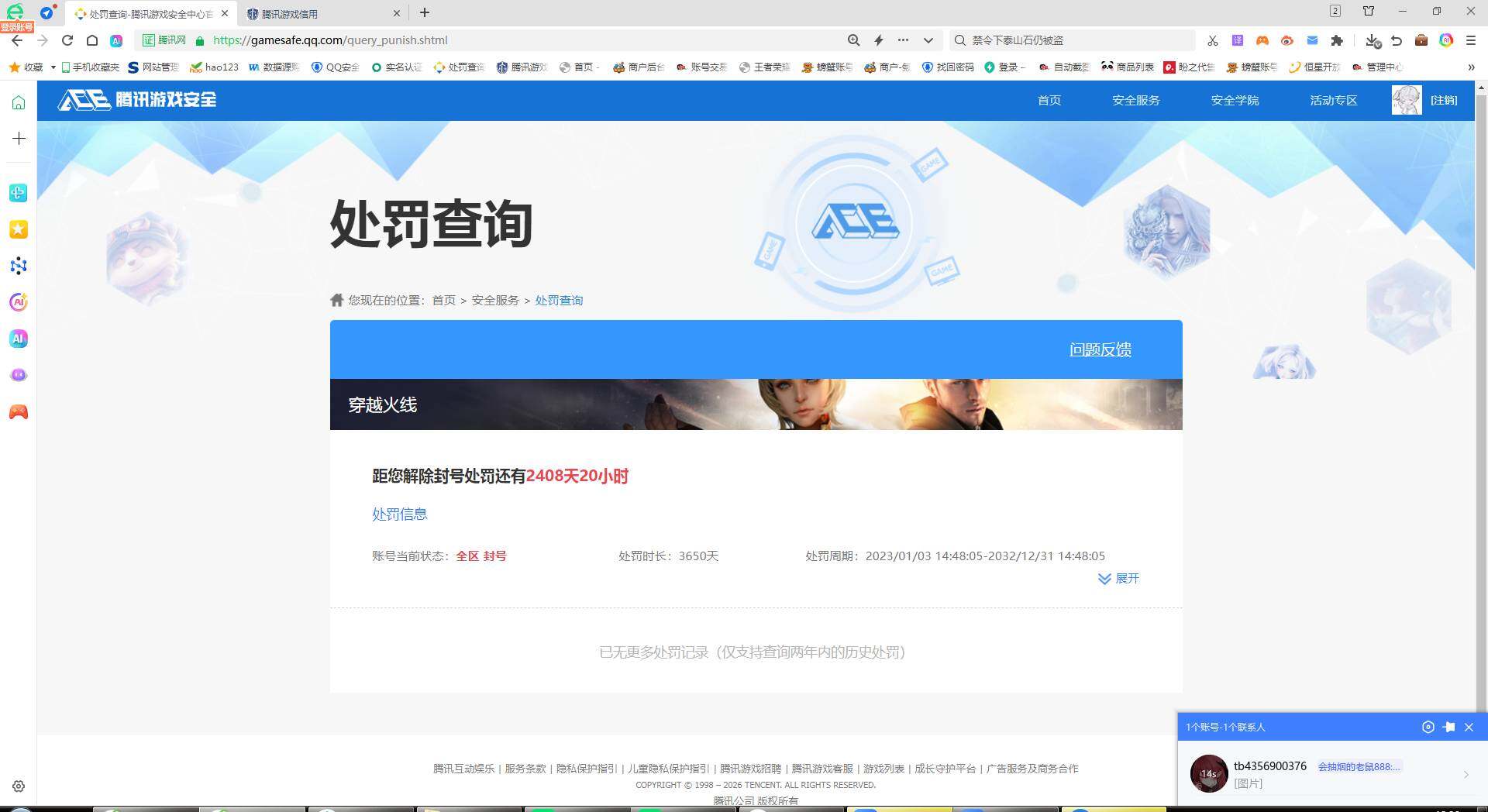Click 首页 in the breadcrumb

(444, 301)
